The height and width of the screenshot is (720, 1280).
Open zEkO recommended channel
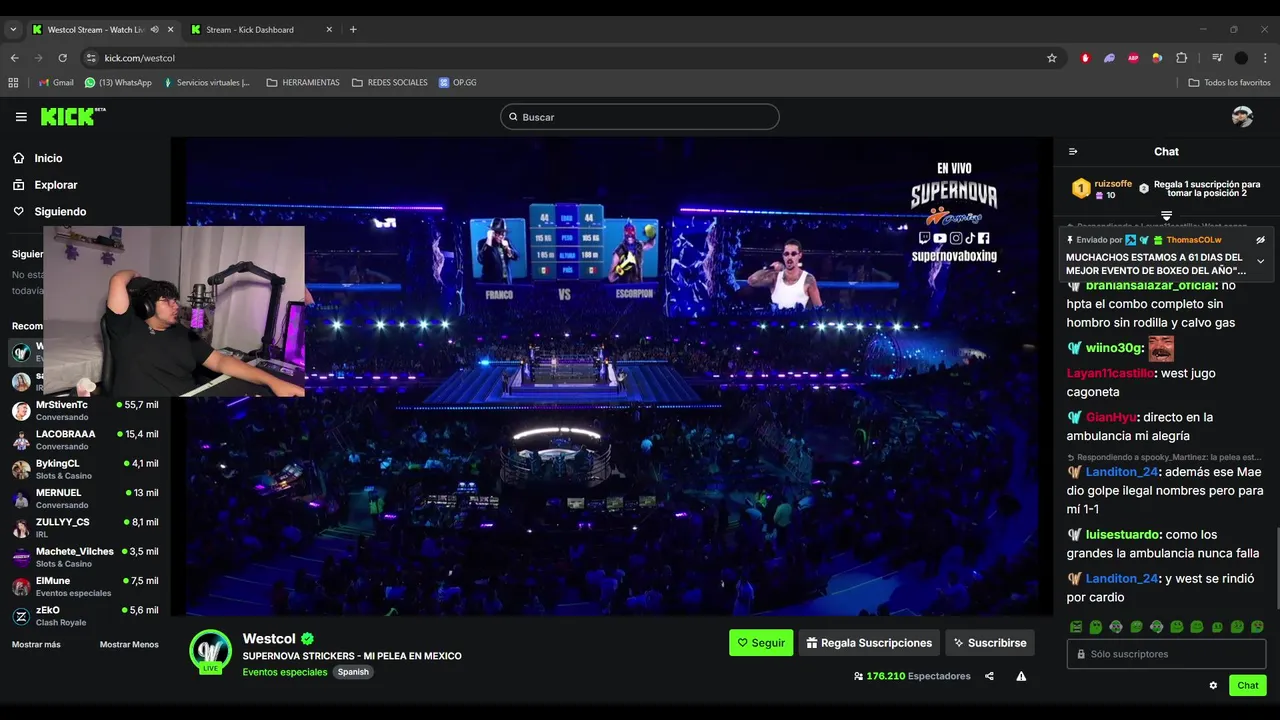click(x=85, y=616)
